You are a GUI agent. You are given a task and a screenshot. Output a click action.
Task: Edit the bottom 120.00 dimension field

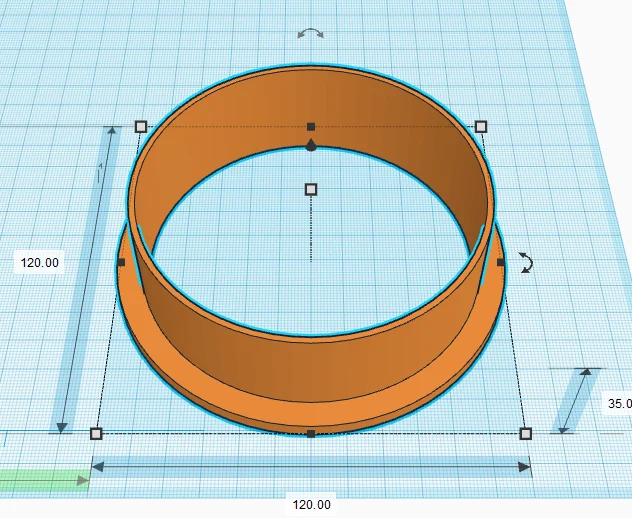coord(311,504)
